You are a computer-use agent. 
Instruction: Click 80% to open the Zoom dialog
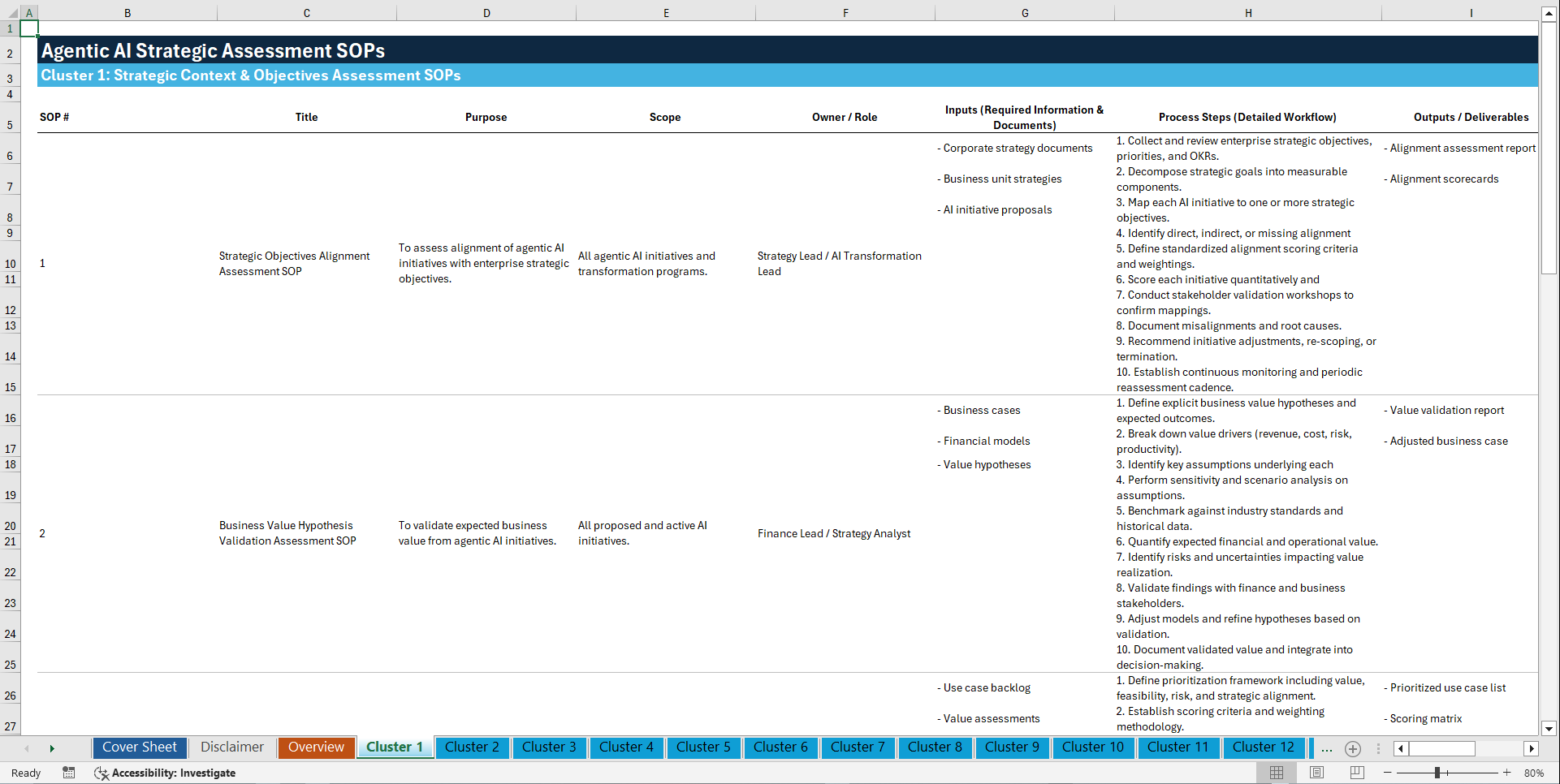click(1535, 773)
